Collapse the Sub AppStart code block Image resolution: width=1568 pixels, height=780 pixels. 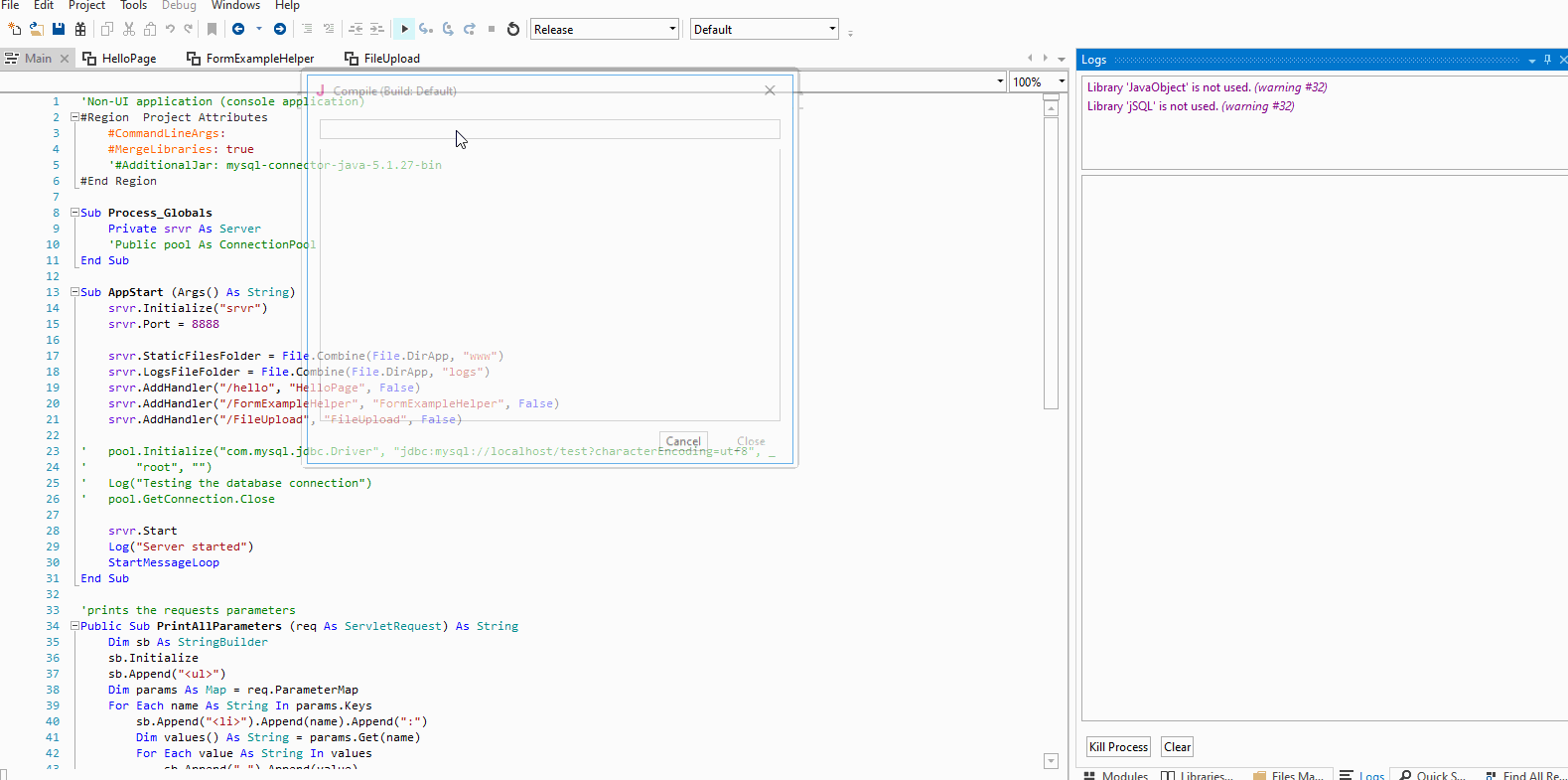click(x=74, y=292)
